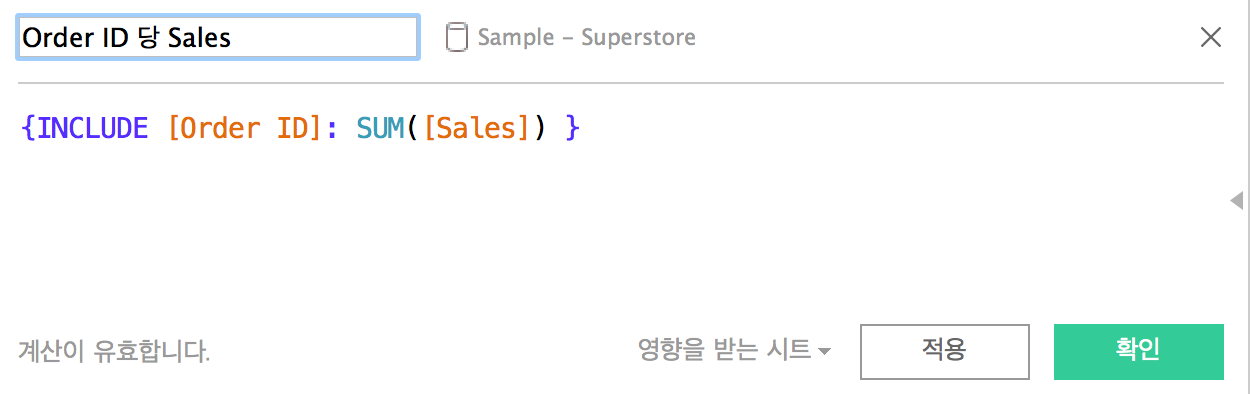Click the colon after [Order ID]
This screenshot has width=1250, height=394.
332,130
